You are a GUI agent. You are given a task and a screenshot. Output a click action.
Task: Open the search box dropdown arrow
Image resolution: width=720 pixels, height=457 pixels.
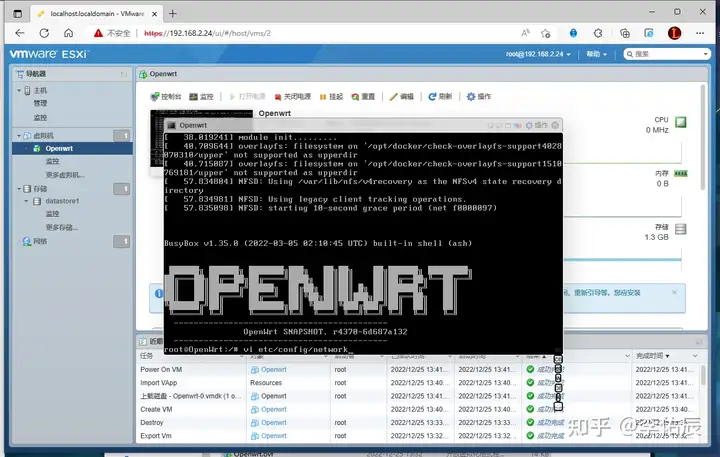pyautogui.click(x=706, y=54)
